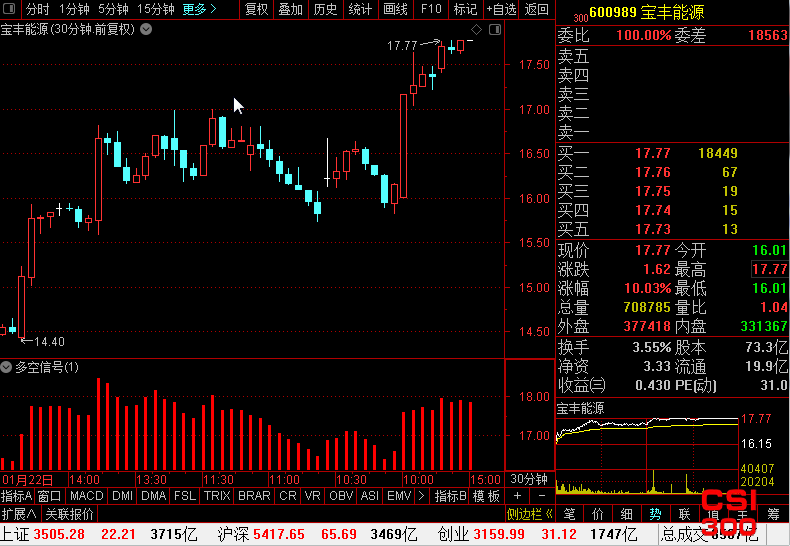Click the mini intraday chart thumbnail
This screenshot has height=546, width=790.
pos(647,454)
